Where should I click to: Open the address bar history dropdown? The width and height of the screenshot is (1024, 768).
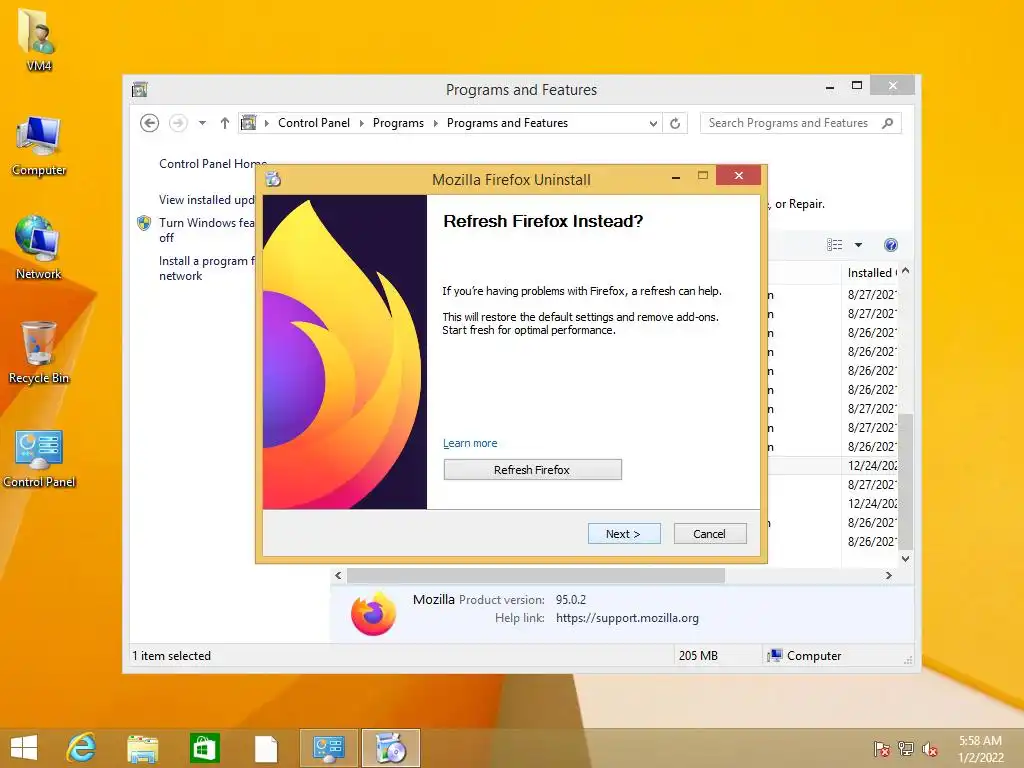pyautogui.click(x=653, y=123)
